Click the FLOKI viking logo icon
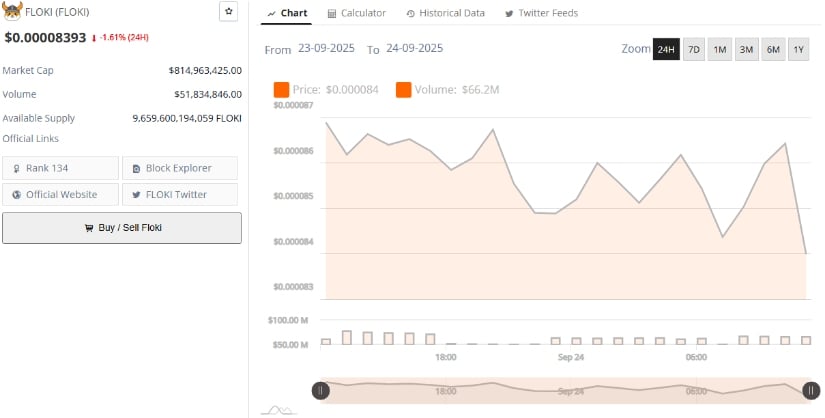This screenshot has height=418, width=825. [12, 11]
